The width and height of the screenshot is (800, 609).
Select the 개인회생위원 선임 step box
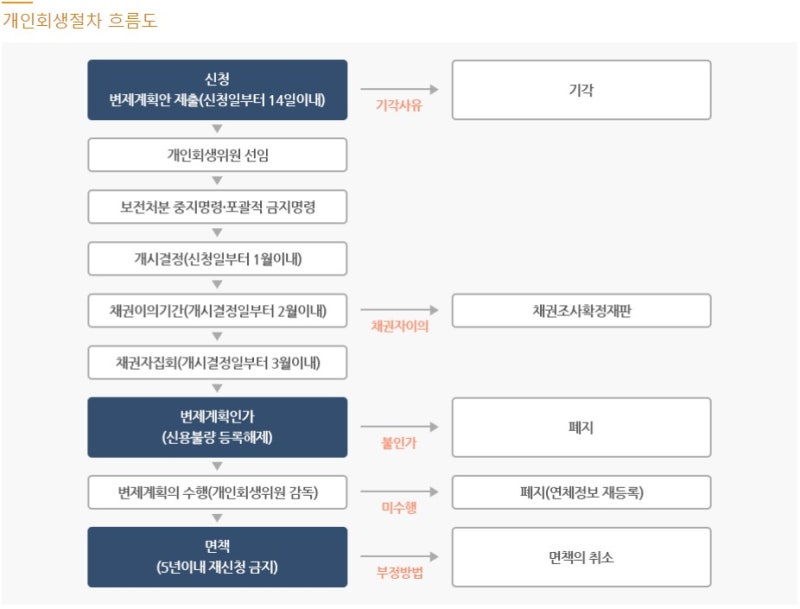click(x=217, y=155)
